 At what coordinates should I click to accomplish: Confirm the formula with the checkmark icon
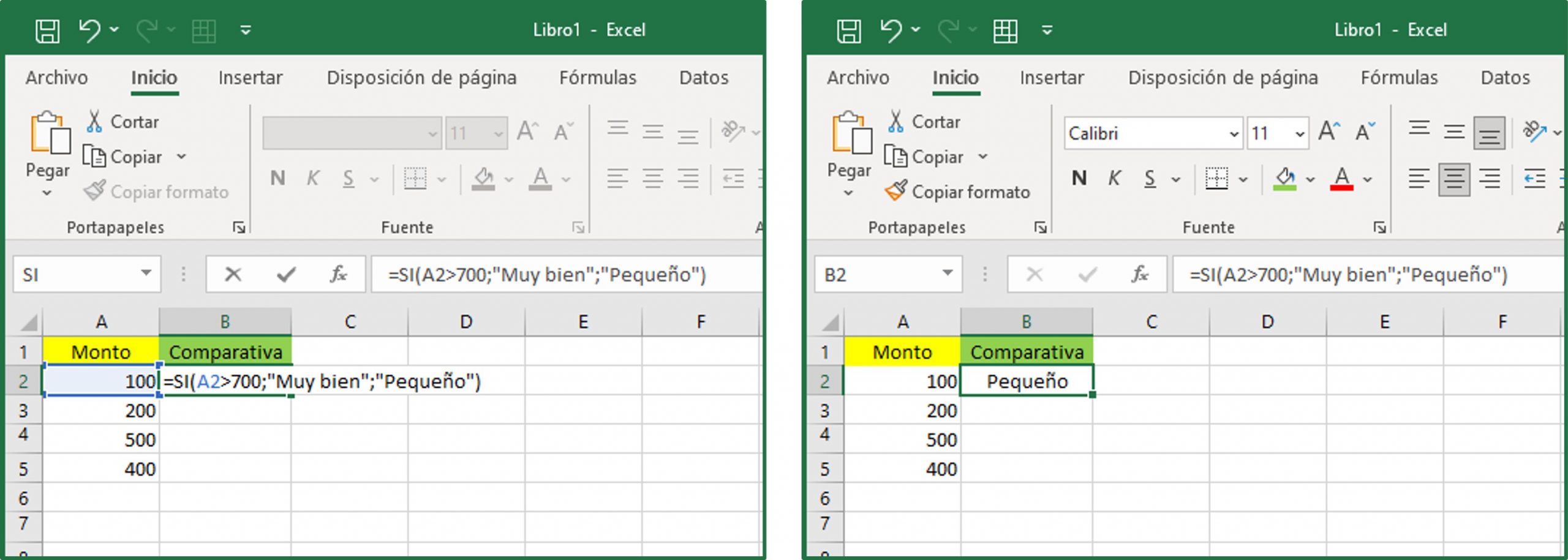283,274
